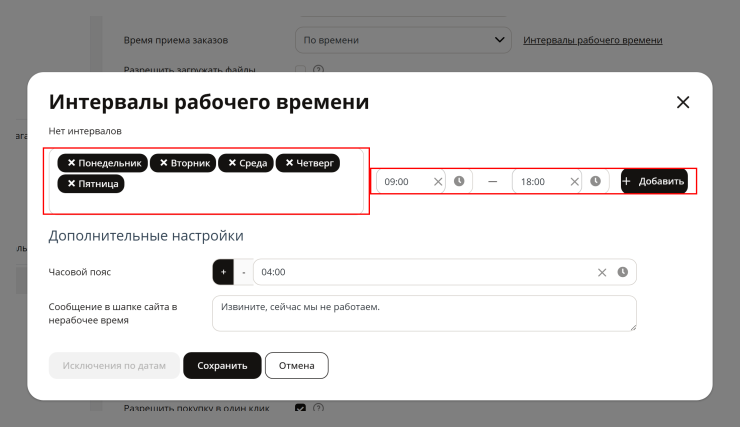Select plus sign for timezone offset
This screenshot has width=740, height=427.
223,272
